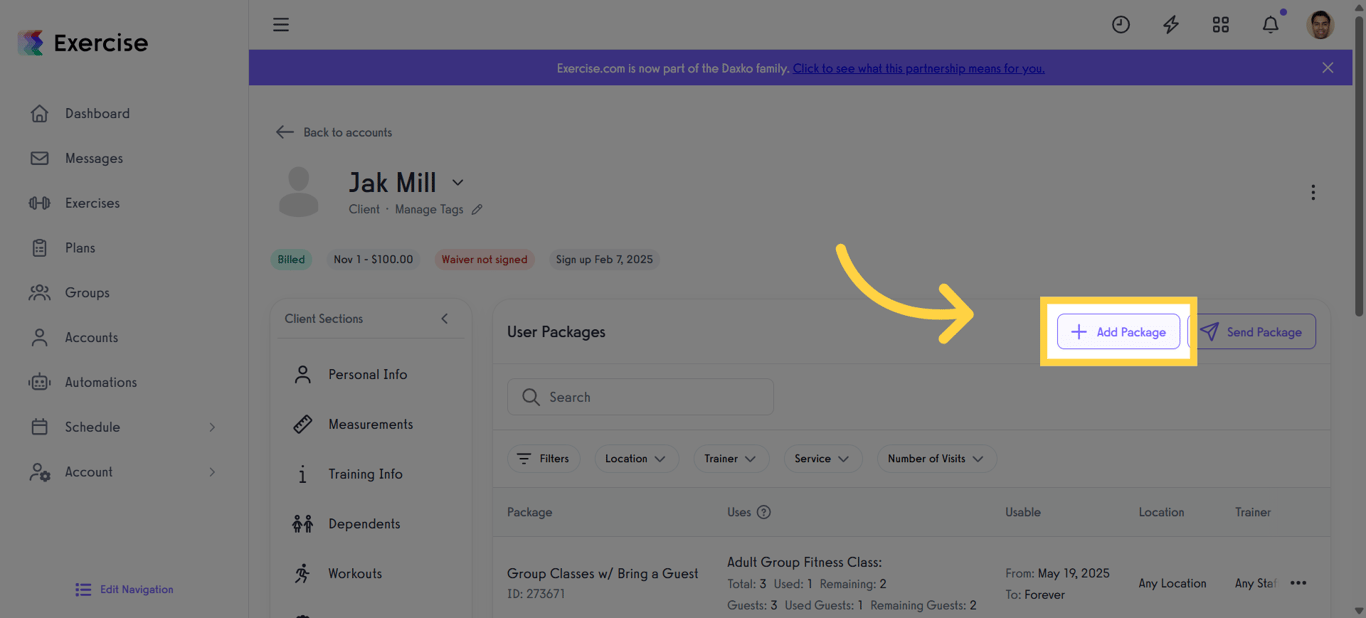View recent history via clock icon
Viewport: 1366px width, 618px height.
1120,24
